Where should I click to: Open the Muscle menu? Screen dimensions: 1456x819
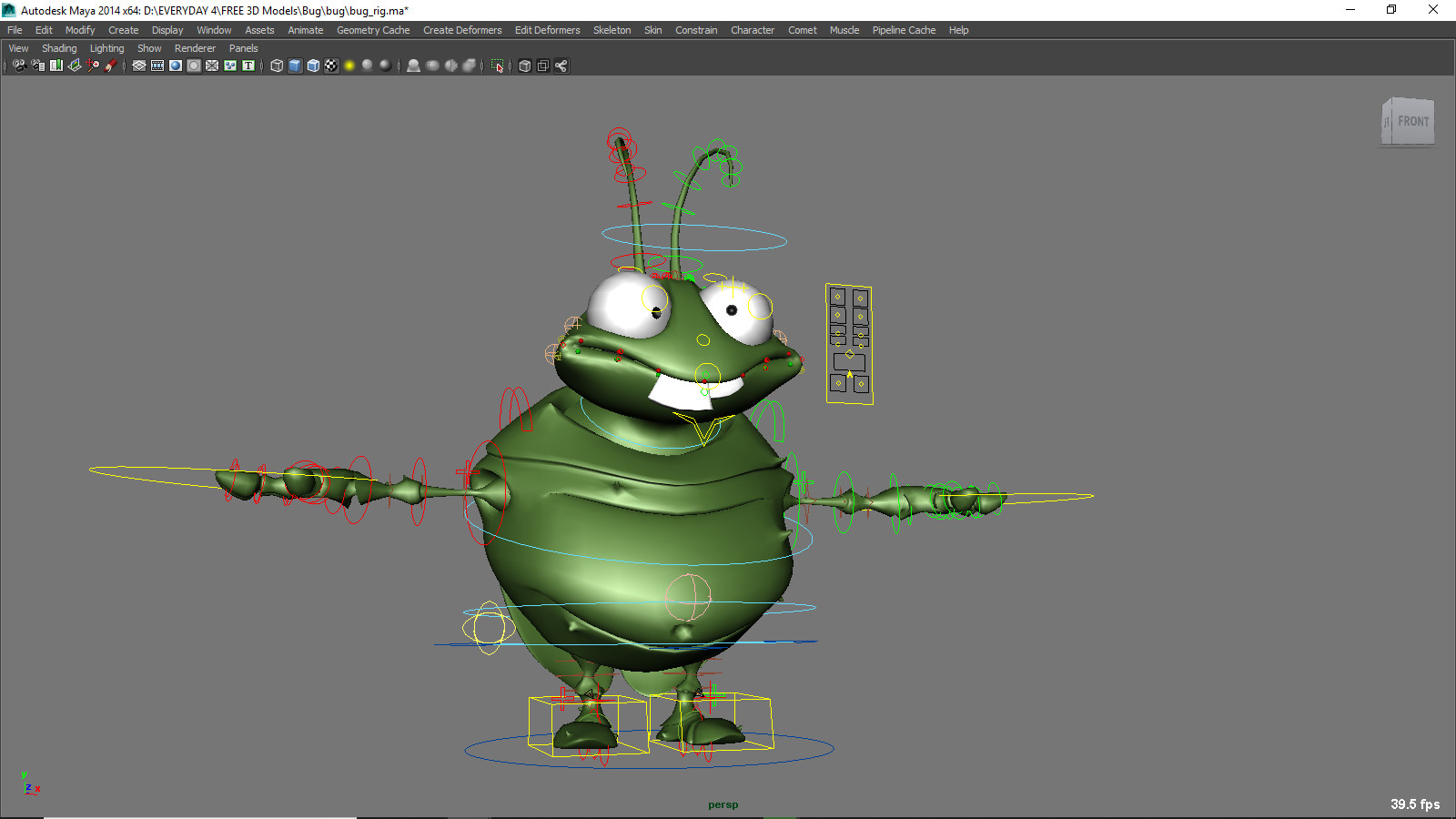(x=844, y=30)
